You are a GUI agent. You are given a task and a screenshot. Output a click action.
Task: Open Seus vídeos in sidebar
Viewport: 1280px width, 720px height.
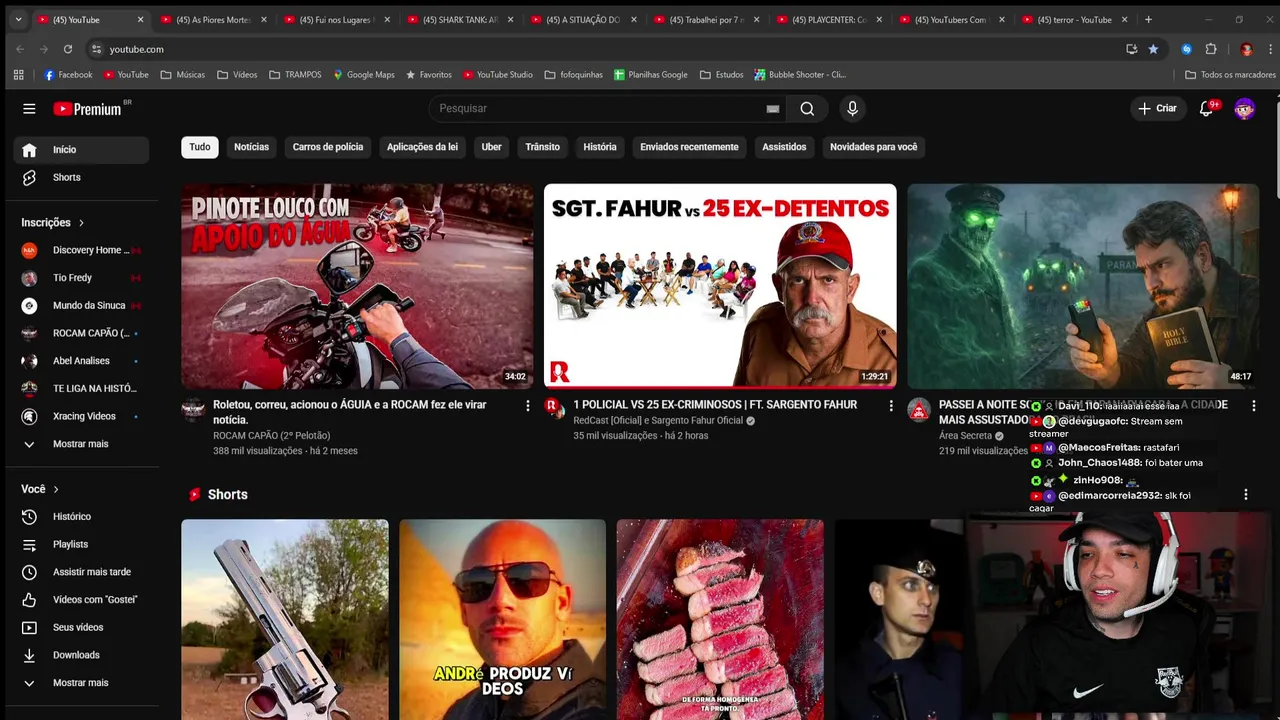(x=82, y=627)
